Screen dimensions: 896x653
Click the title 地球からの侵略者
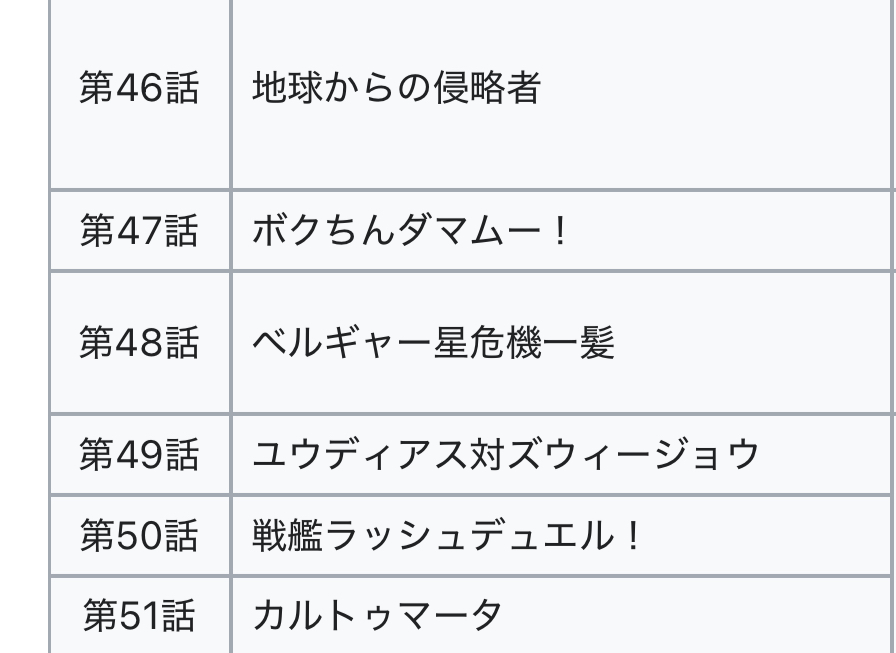[396, 88]
